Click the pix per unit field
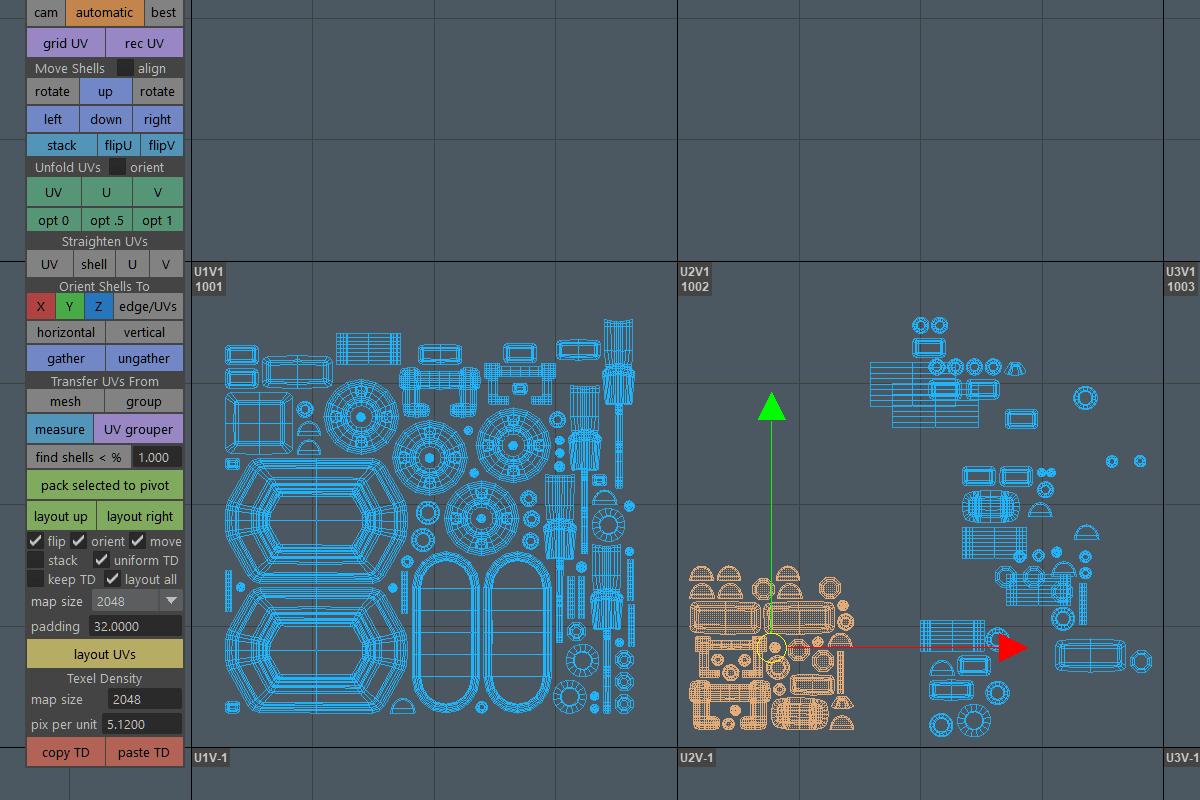 (143, 723)
